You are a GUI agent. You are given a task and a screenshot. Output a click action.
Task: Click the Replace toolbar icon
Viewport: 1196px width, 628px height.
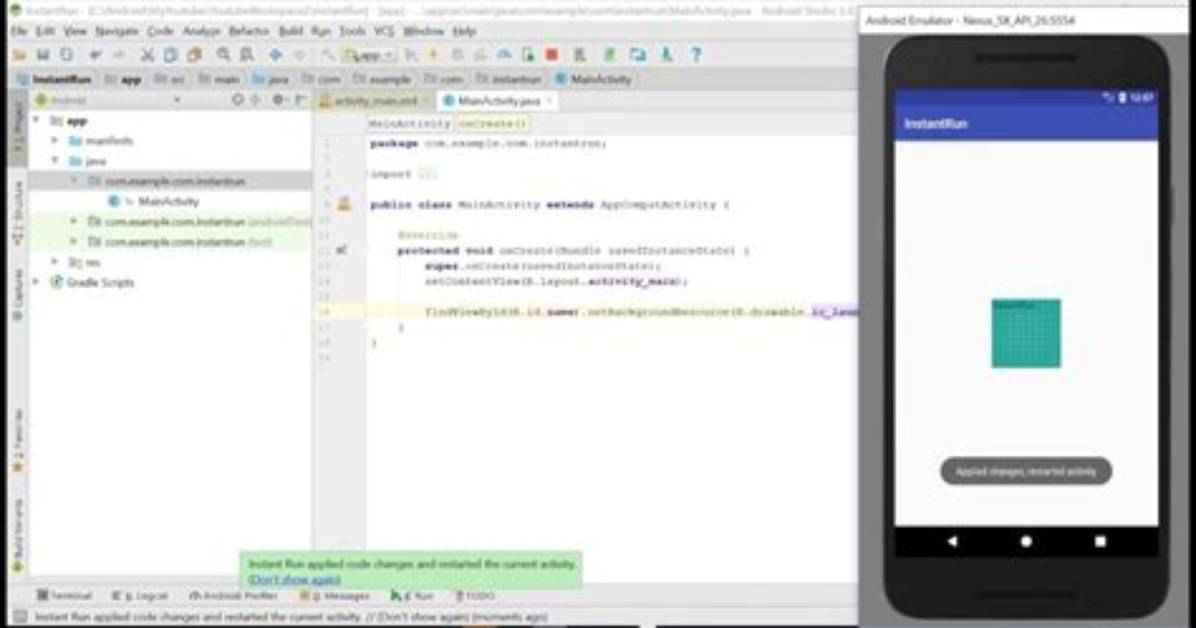point(247,55)
